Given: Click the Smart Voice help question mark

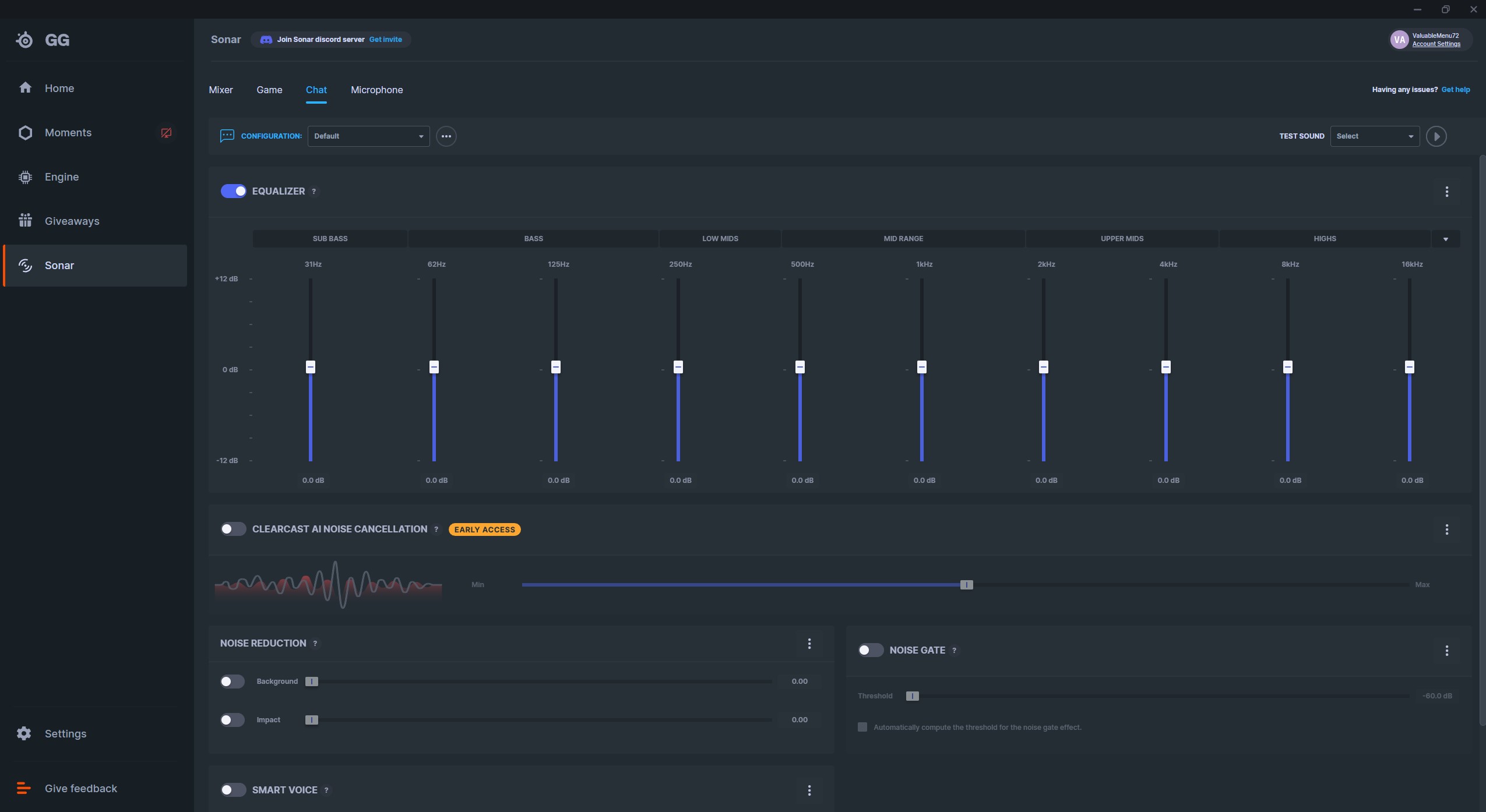Looking at the screenshot, I should point(326,790).
